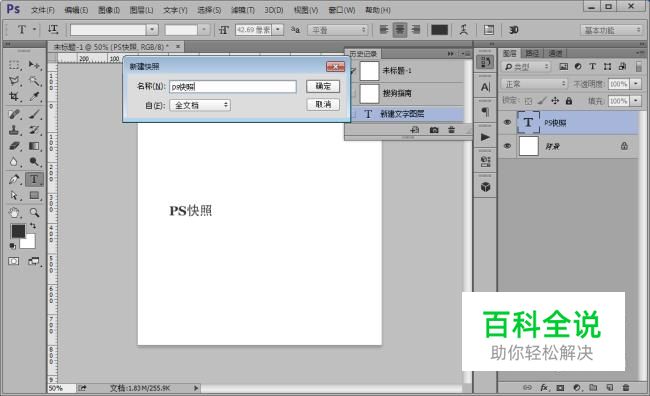Open the font size 42.69 dropdown

[x=278, y=29]
